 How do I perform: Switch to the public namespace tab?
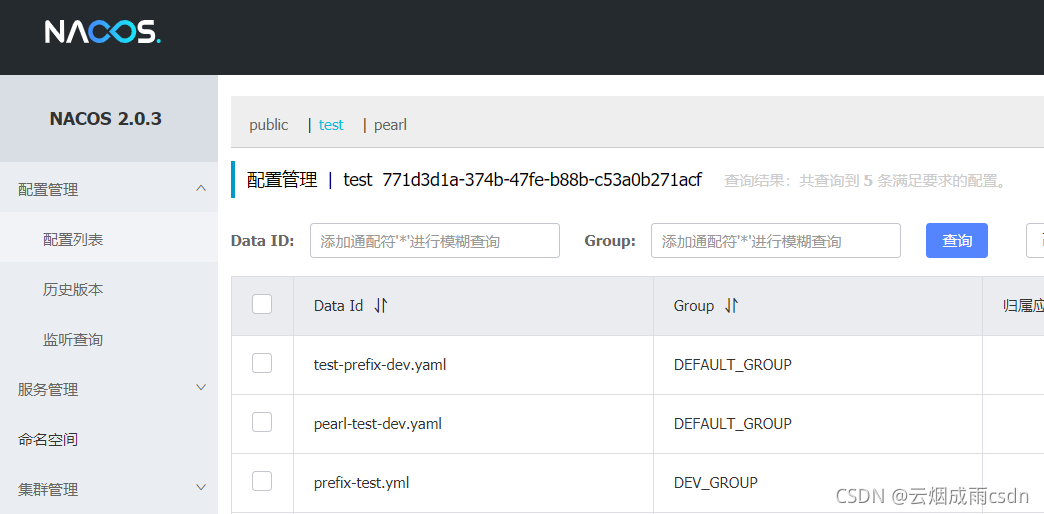tap(269, 125)
